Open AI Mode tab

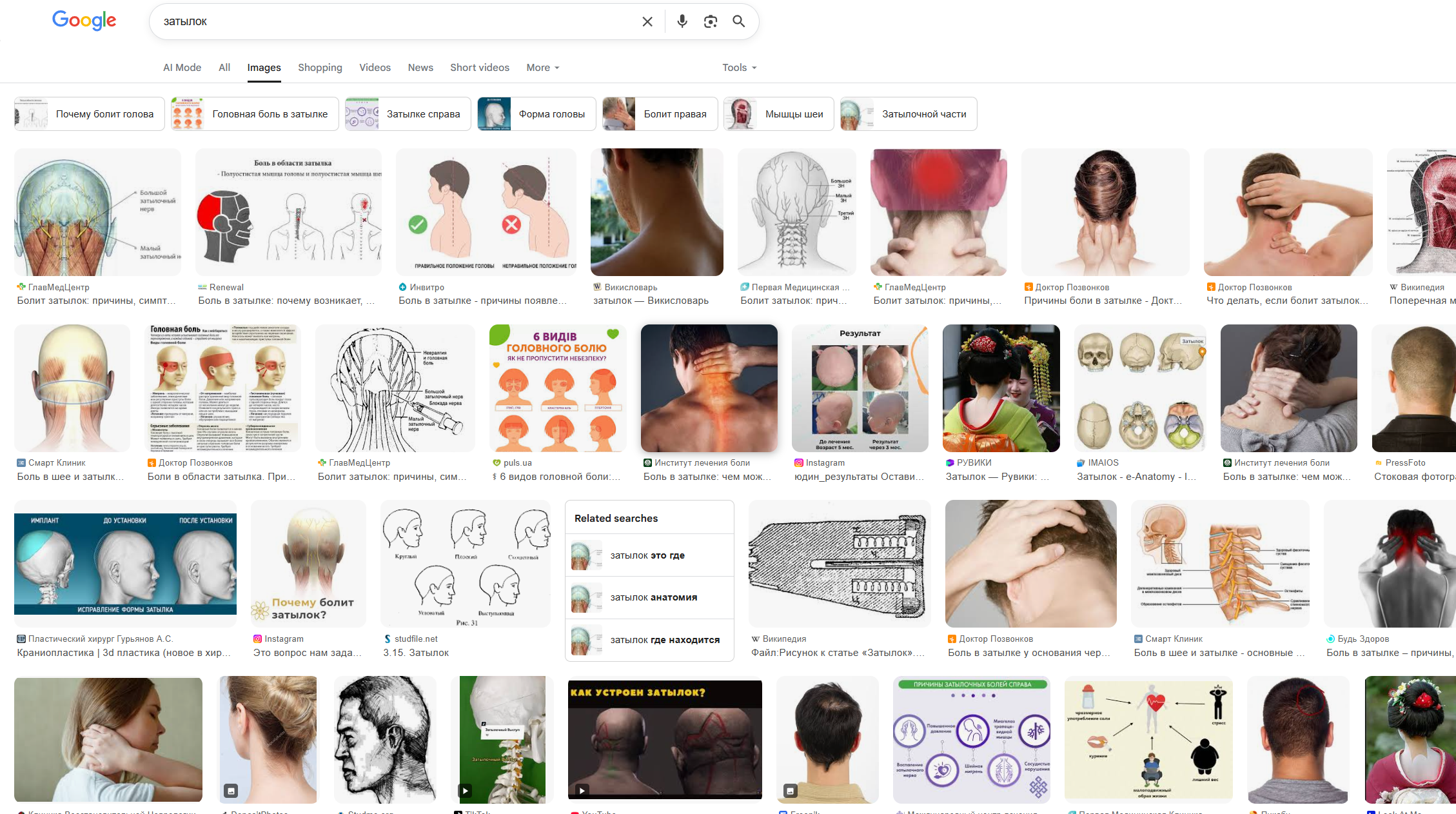click(x=182, y=68)
